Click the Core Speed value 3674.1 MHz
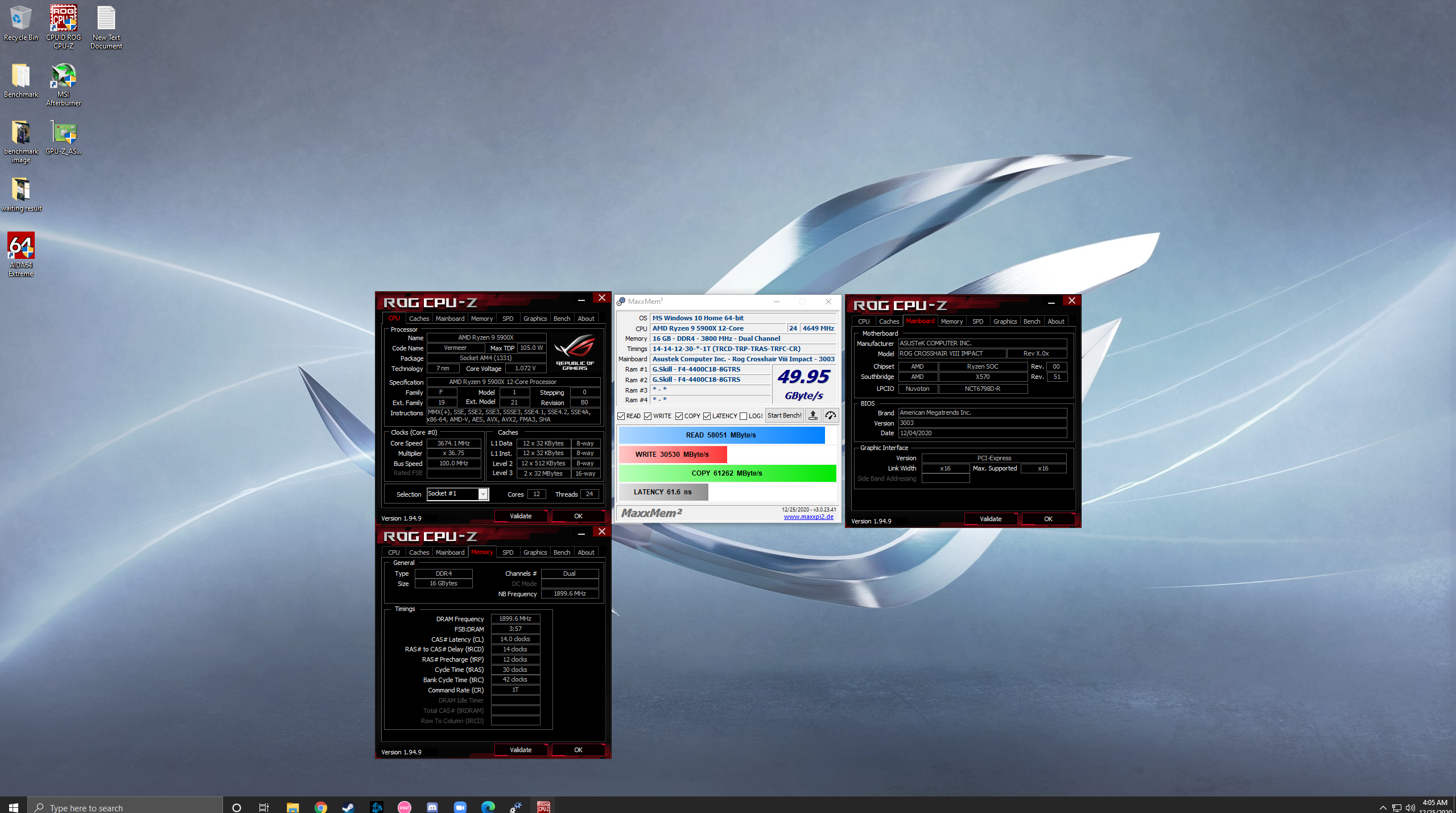 (453, 443)
